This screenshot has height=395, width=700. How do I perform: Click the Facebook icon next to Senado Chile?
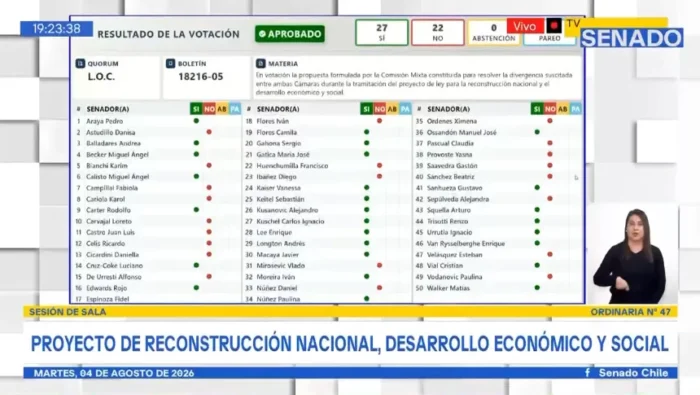coord(588,373)
